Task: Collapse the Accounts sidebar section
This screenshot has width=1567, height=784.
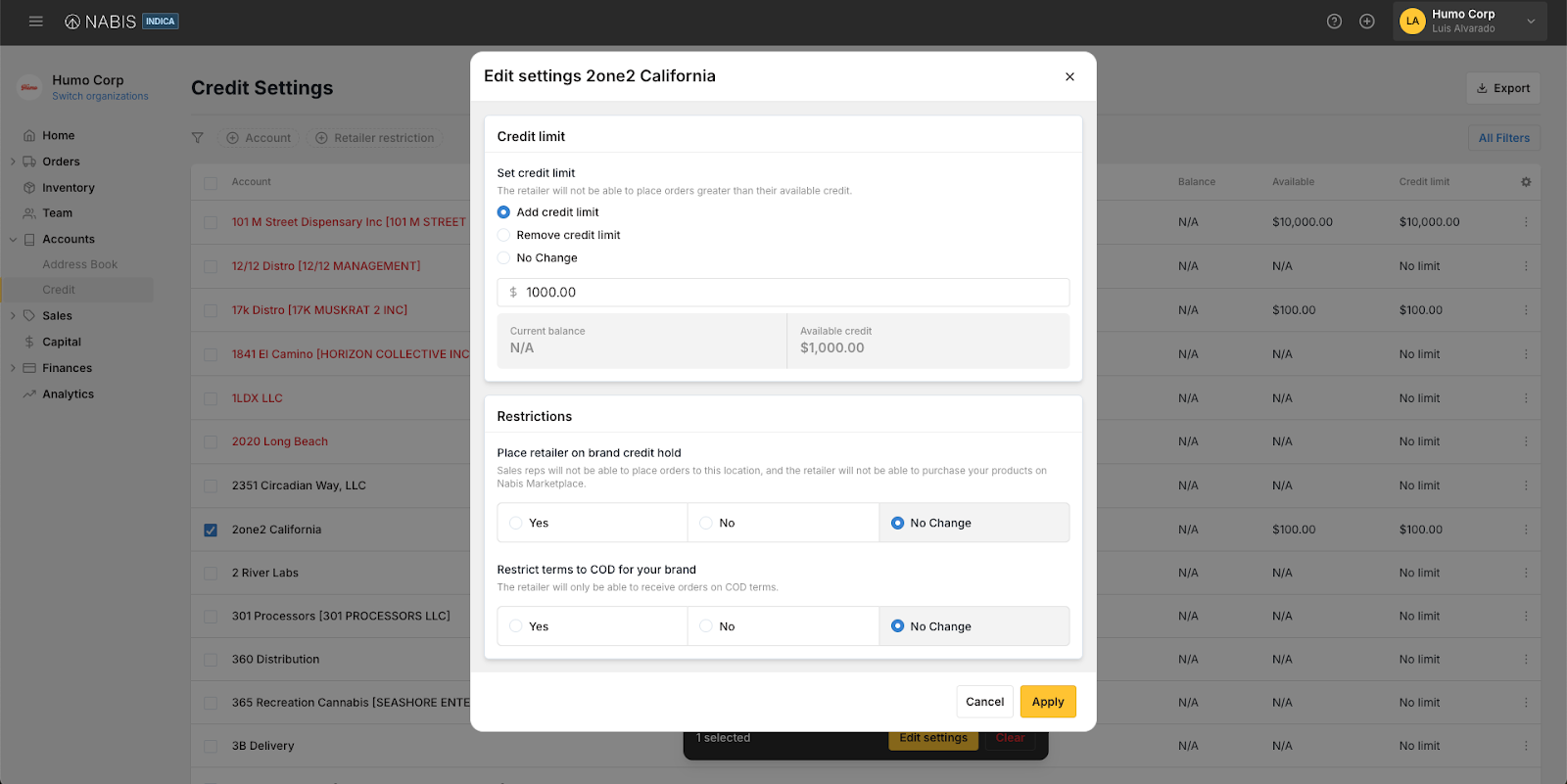Action: pos(13,240)
